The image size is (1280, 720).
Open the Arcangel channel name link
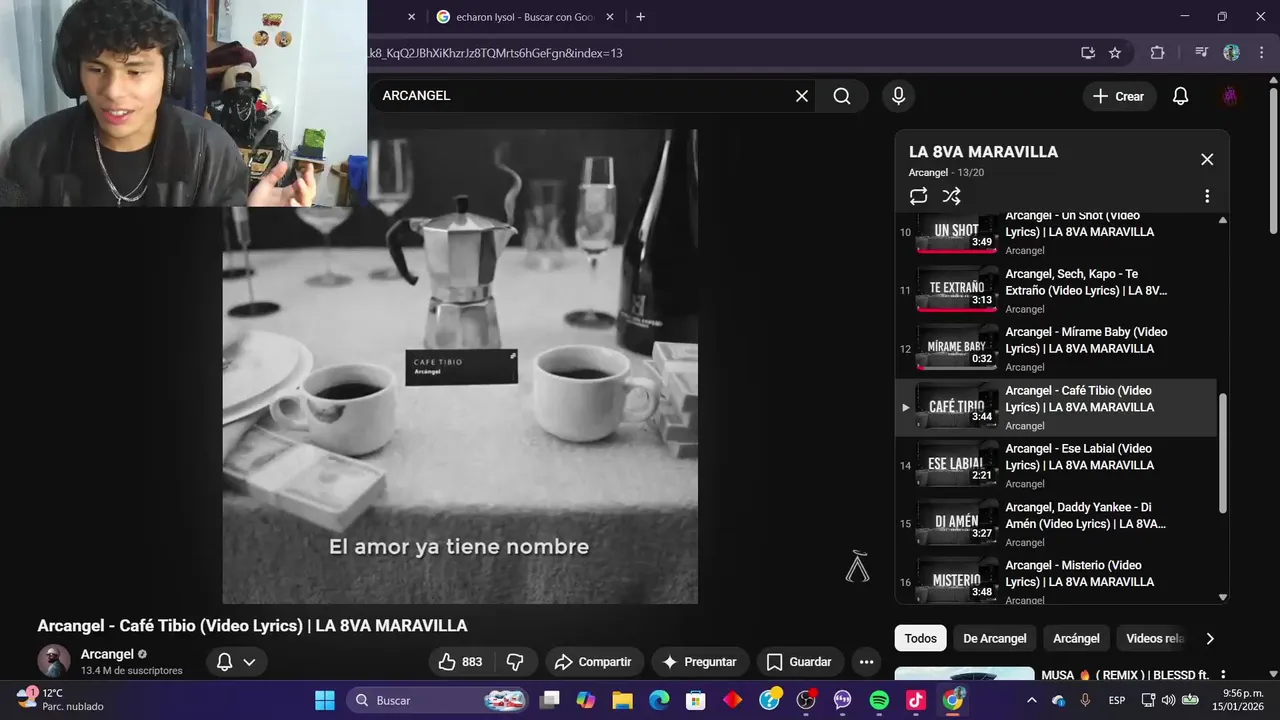[107, 654]
